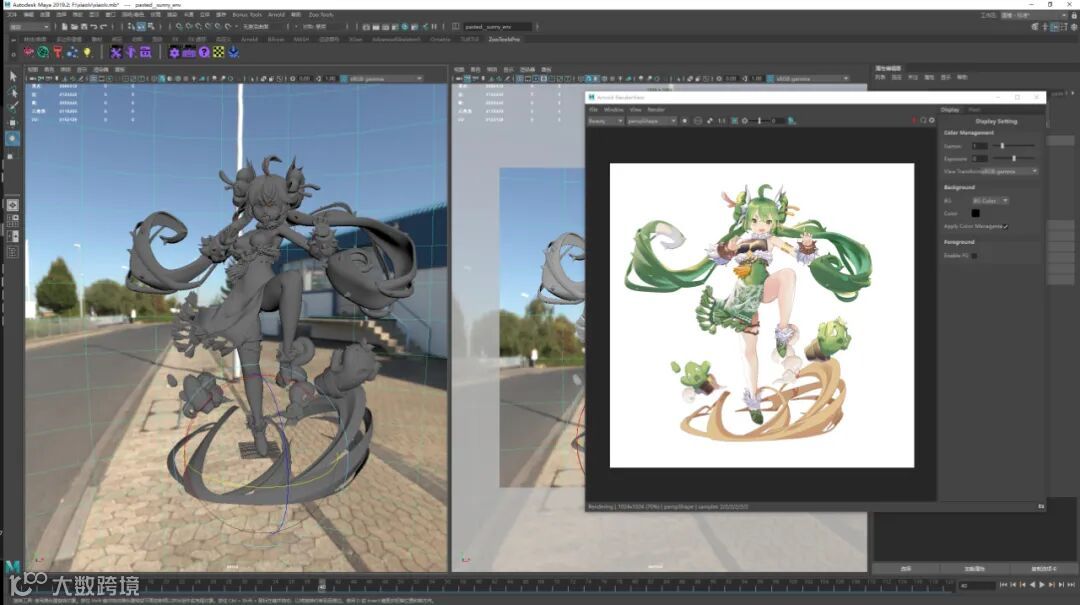Image resolution: width=1080 pixels, height=605 pixels.
Task: Open the perspShape camera dropdown in Arnold RenderView
Action: click(651, 121)
